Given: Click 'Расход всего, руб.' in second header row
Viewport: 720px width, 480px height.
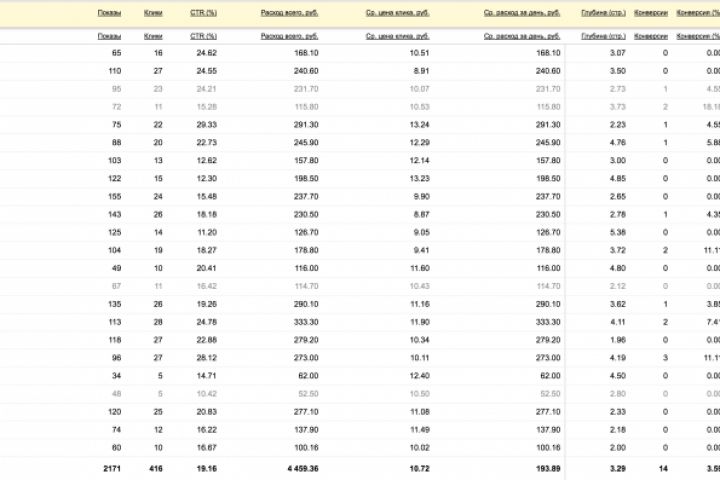Looking at the screenshot, I should (x=289, y=36).
